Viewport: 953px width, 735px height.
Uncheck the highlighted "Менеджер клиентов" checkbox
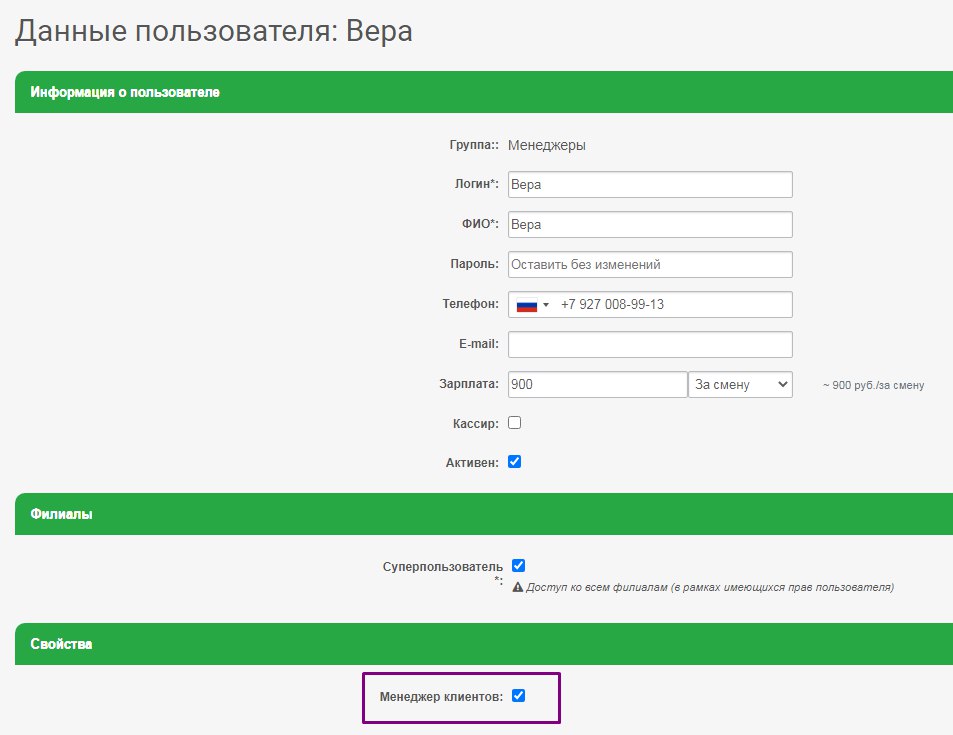point(518,697)
